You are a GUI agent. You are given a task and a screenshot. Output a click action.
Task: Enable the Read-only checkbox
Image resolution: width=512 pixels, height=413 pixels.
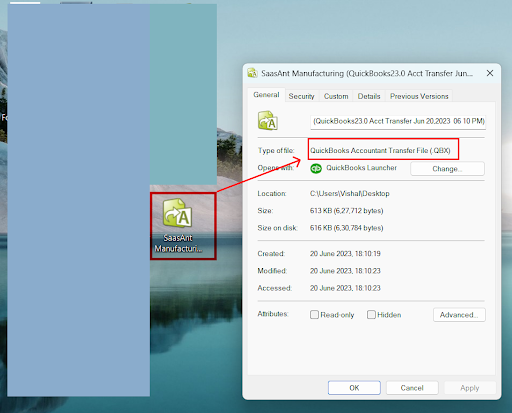pyautogui.click(x=314, y=315)
